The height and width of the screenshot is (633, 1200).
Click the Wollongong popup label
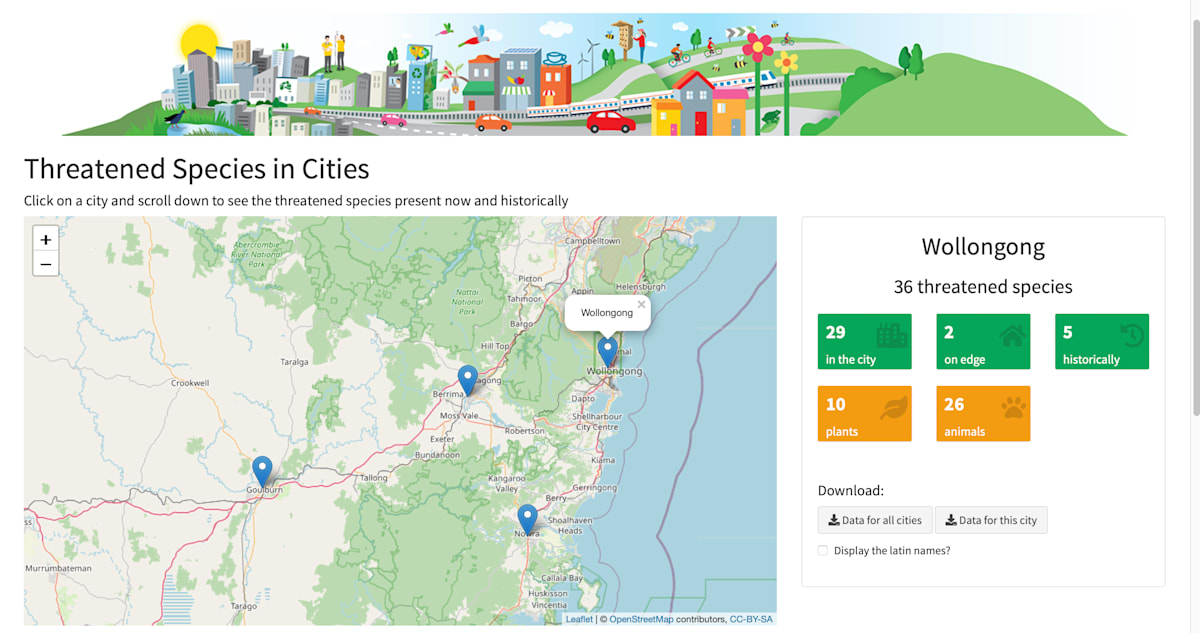click(607, 312)
